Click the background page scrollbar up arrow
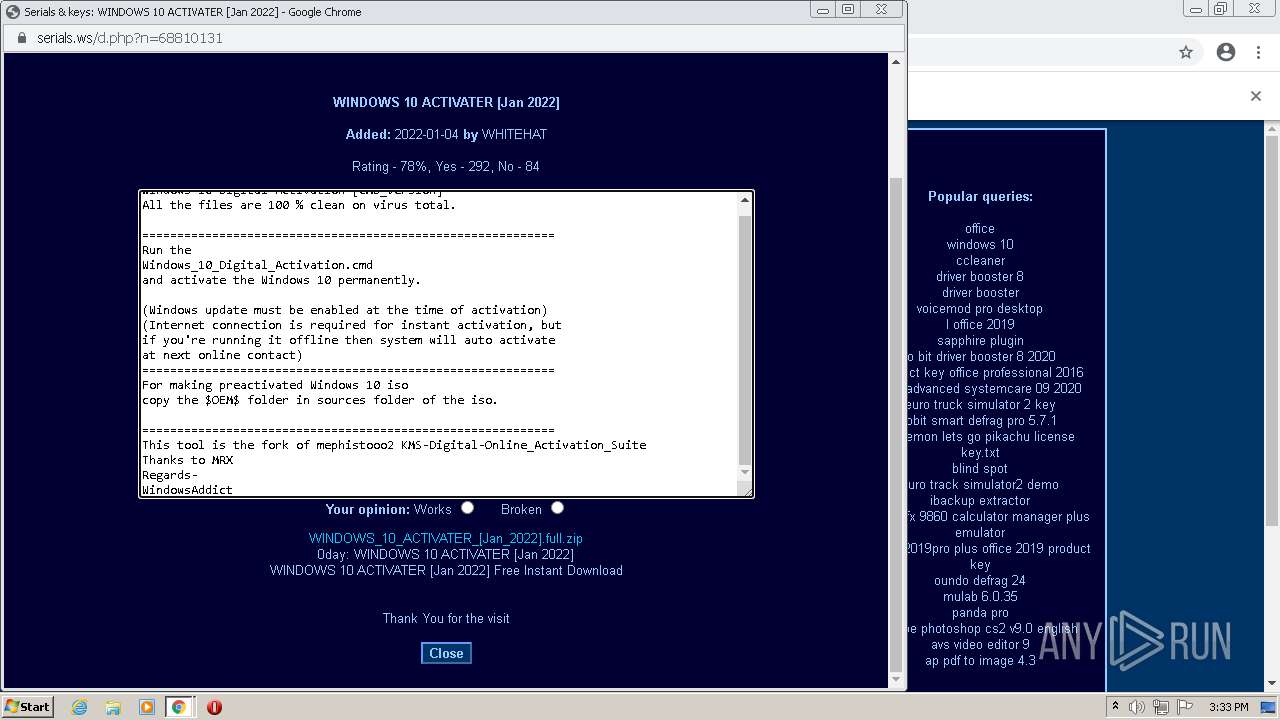Screen dimensions: 1280x720 1273,129
